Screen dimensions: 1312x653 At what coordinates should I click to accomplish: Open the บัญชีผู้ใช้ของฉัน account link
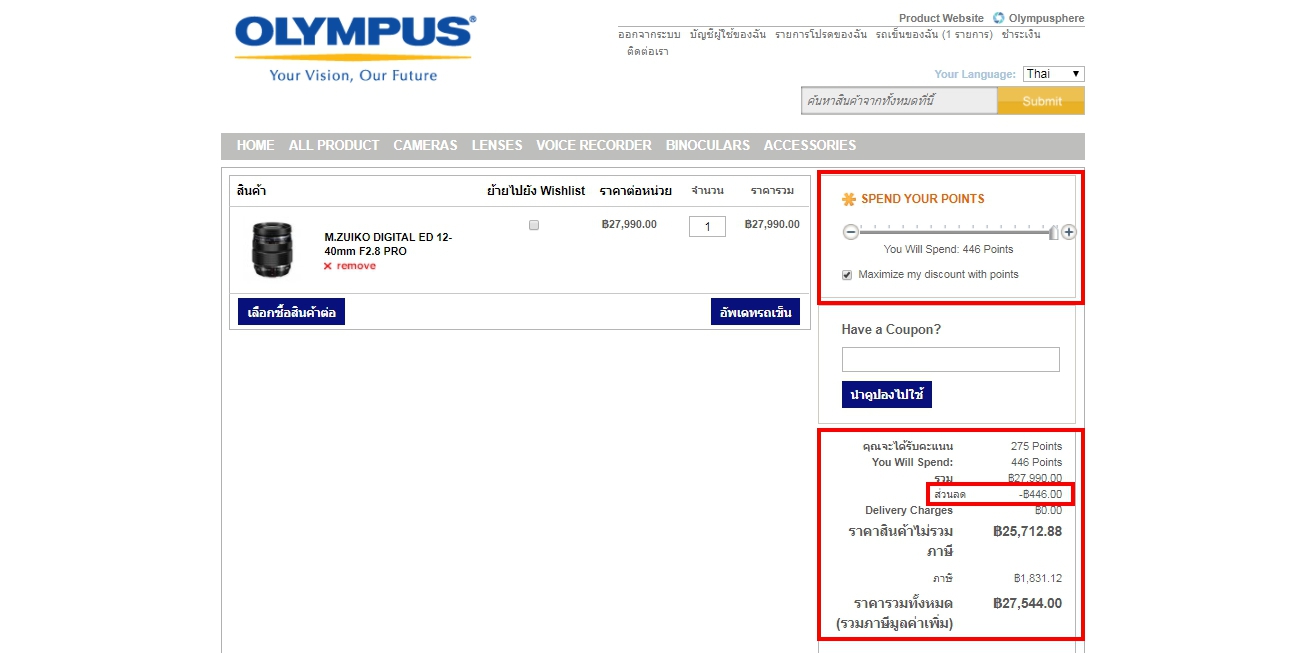(728, 34)
